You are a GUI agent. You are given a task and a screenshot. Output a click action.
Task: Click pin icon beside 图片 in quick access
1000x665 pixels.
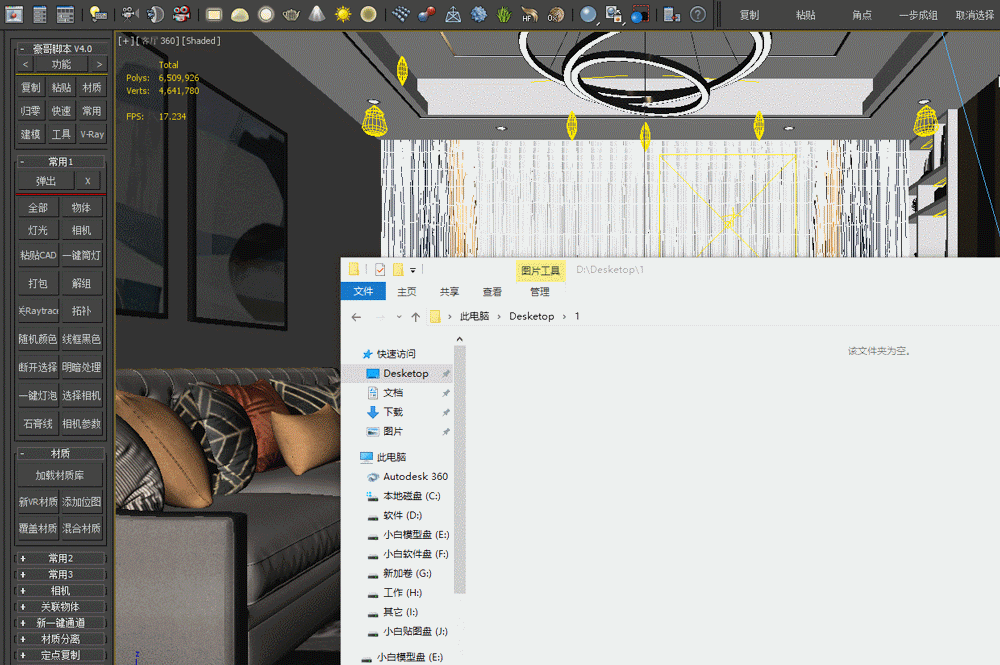[446, 432]
